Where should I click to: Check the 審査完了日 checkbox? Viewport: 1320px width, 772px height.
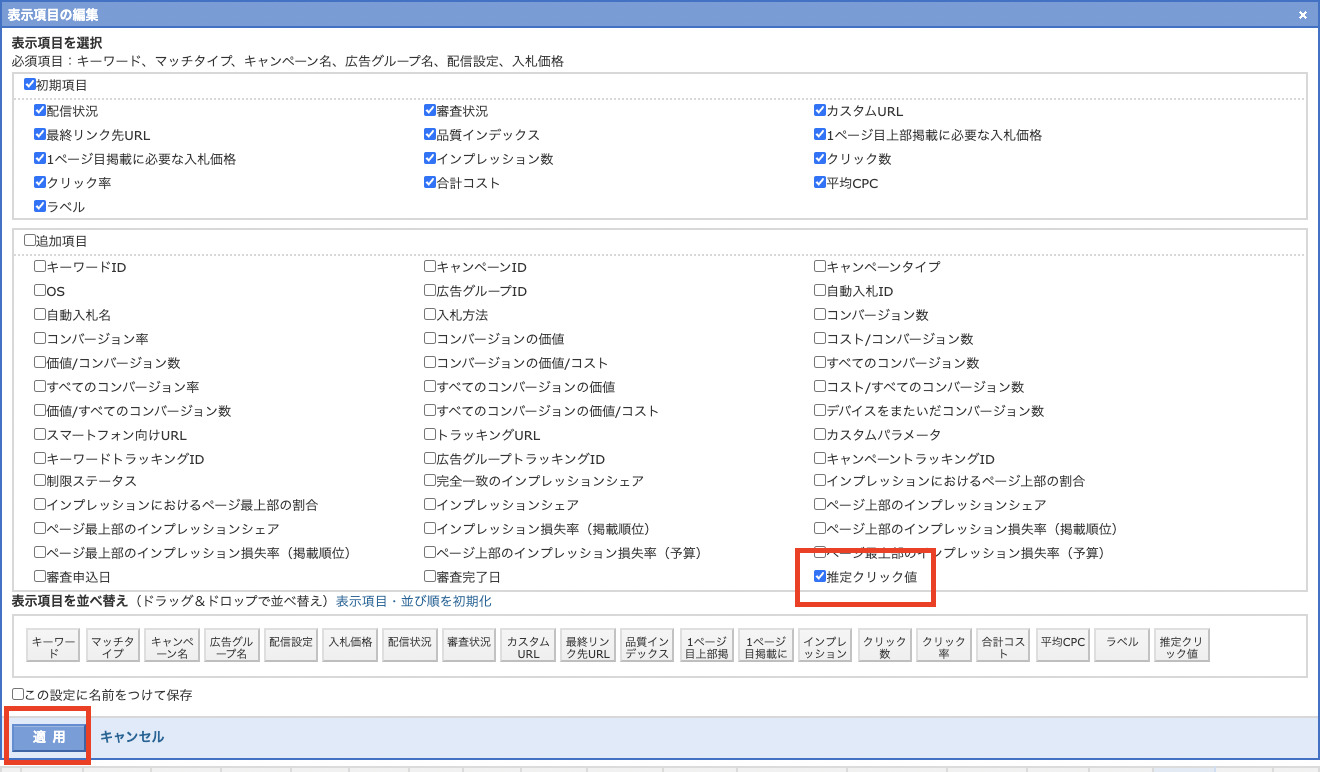pyautogui.click(x=430, y=576)
